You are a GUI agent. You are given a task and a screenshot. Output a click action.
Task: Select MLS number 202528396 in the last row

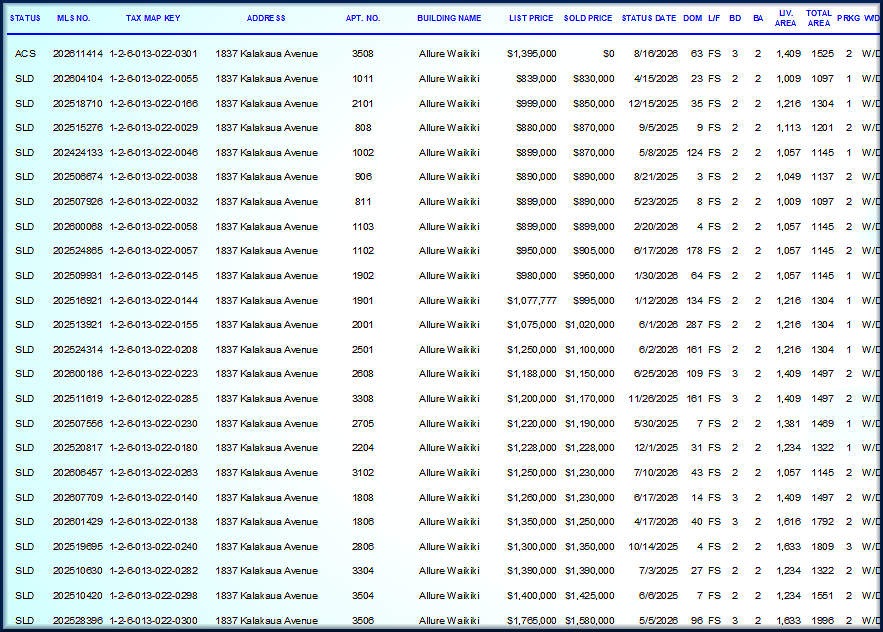(78, 620)
